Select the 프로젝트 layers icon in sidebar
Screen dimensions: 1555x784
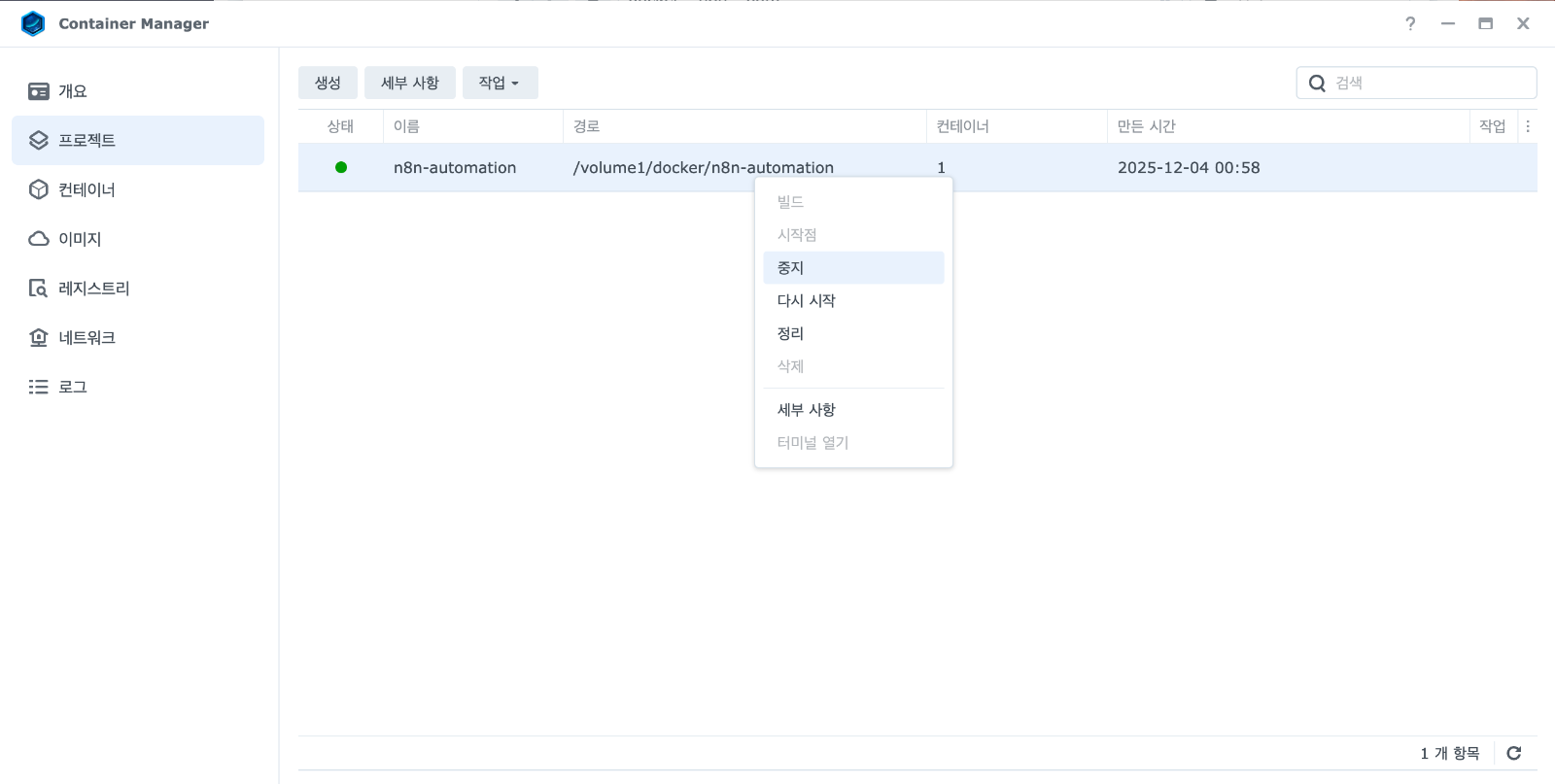pyautogui.click(x=39, y=140)
